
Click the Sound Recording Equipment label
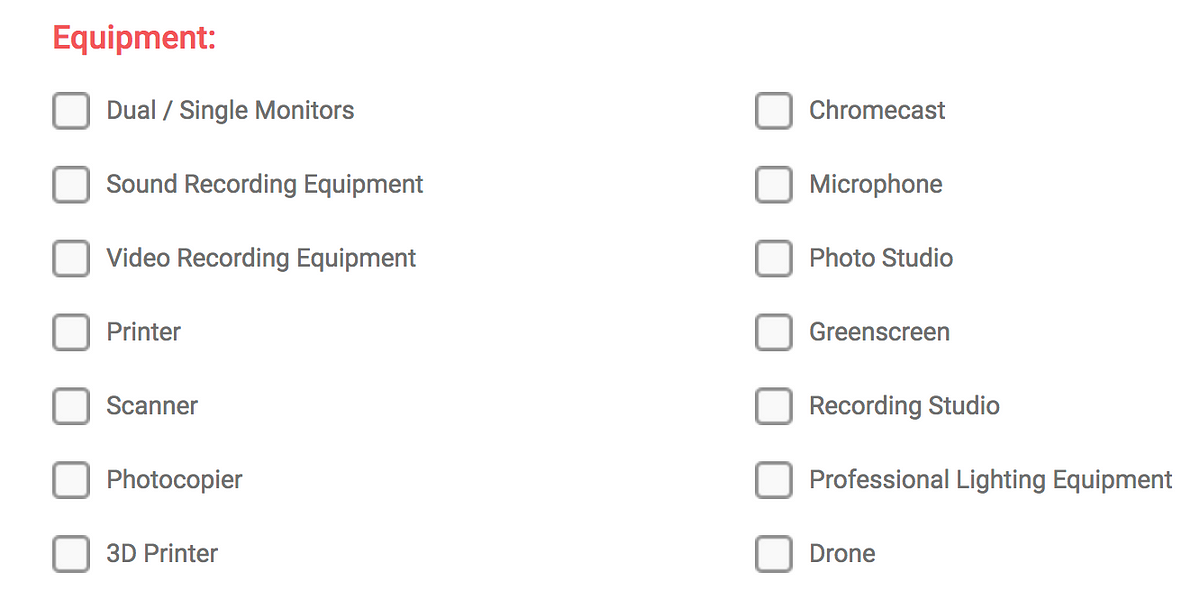pyautogui.click(x=265, y=185)
